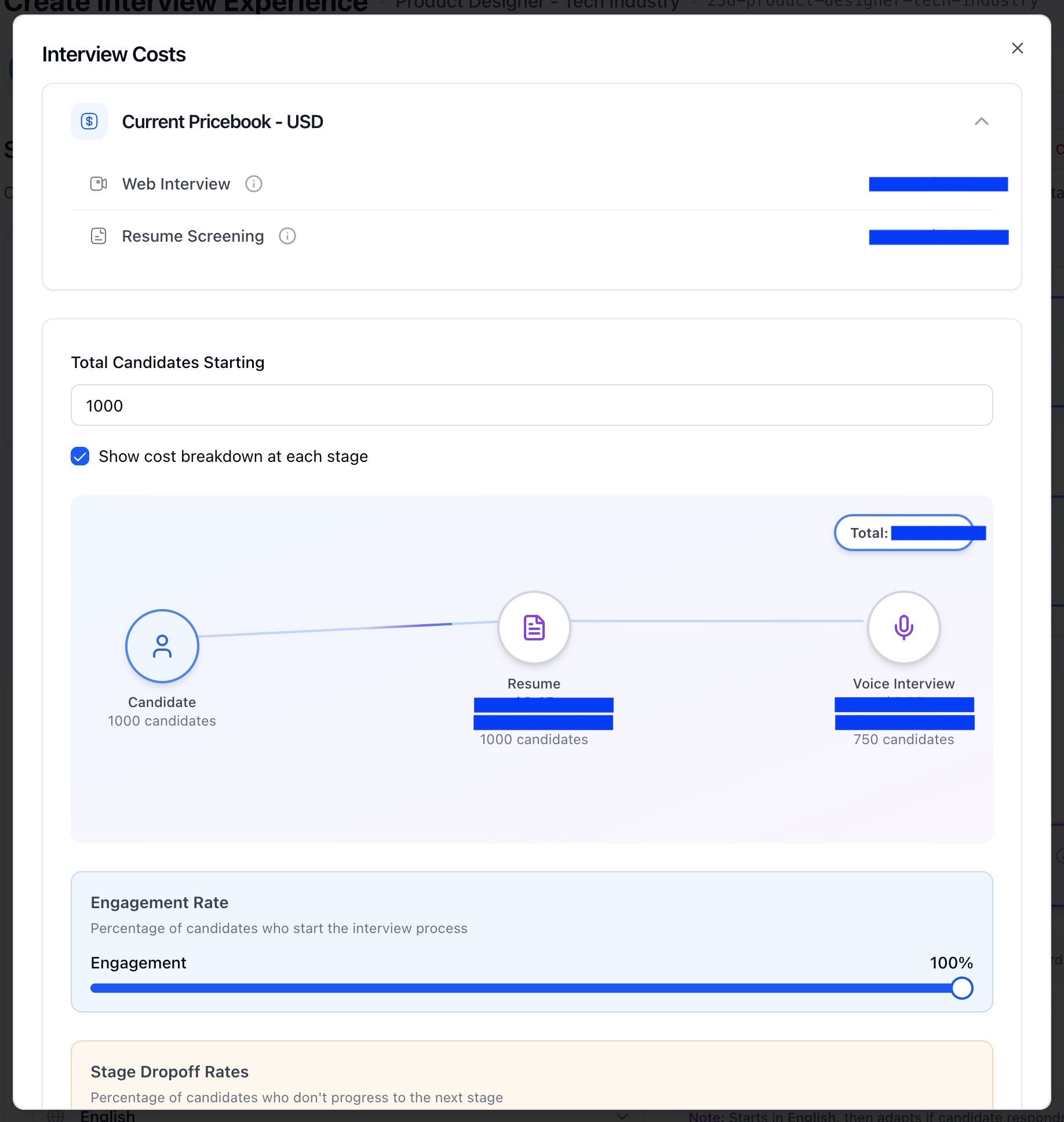This screenshot has width=1064, height=1122.
Task: Click the Resume Screening document icon
Action: [99, 236]
